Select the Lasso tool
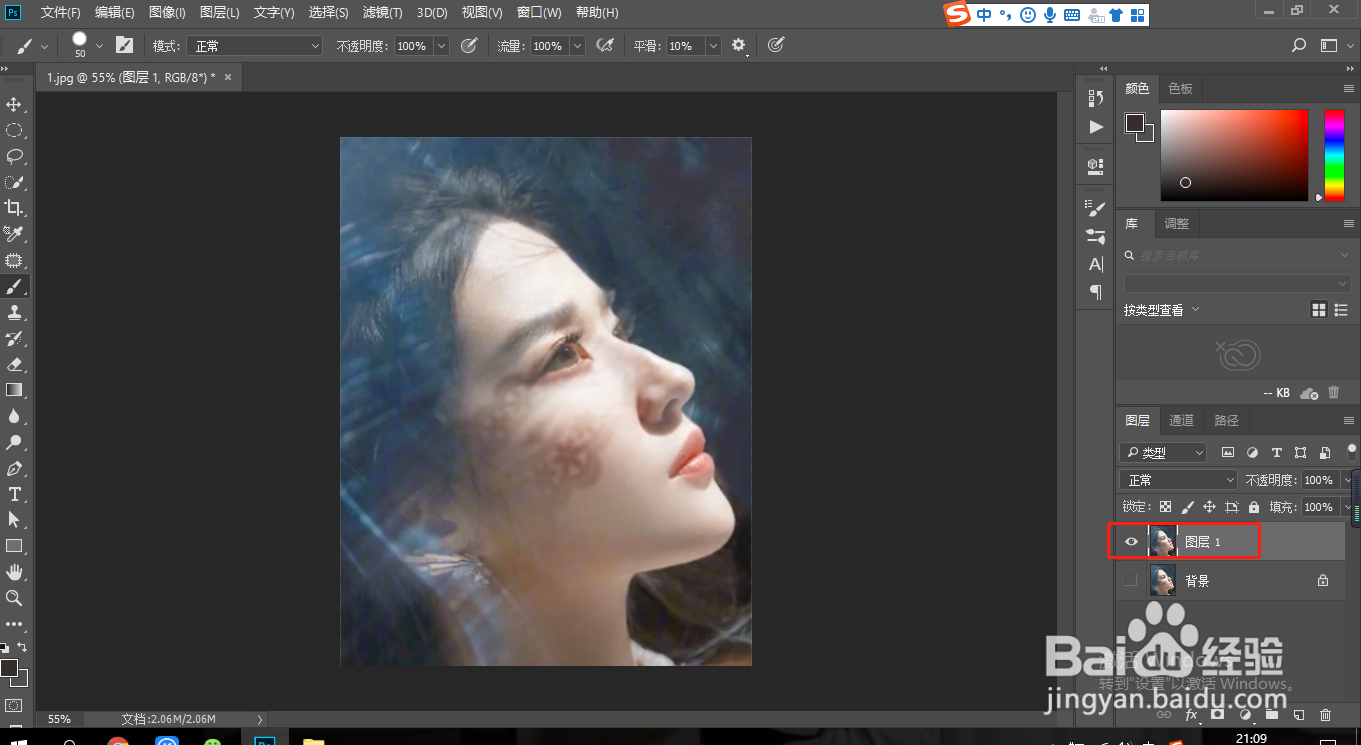1361x745 pixels. click(x=15, y=156)
